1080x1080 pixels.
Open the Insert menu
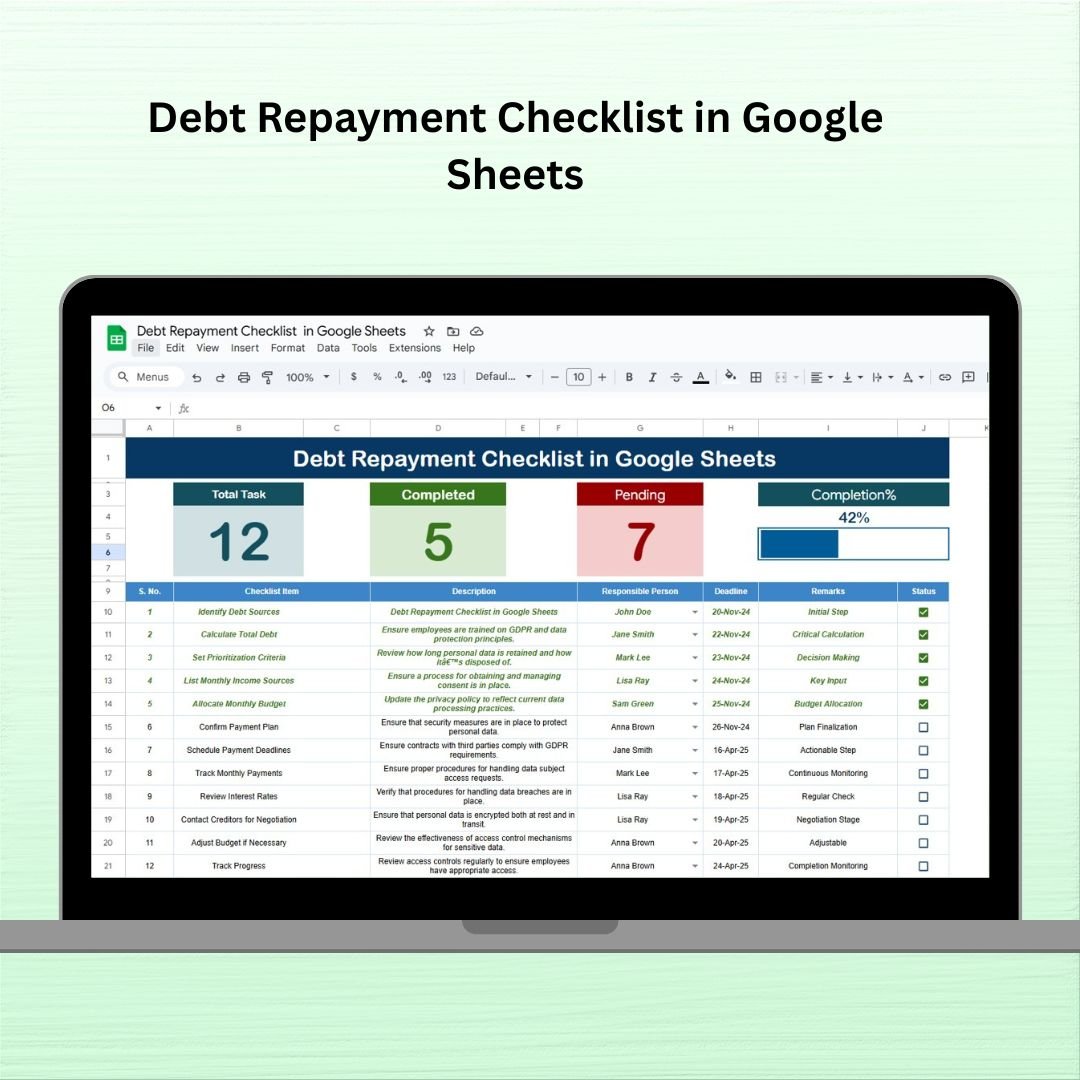245,349
